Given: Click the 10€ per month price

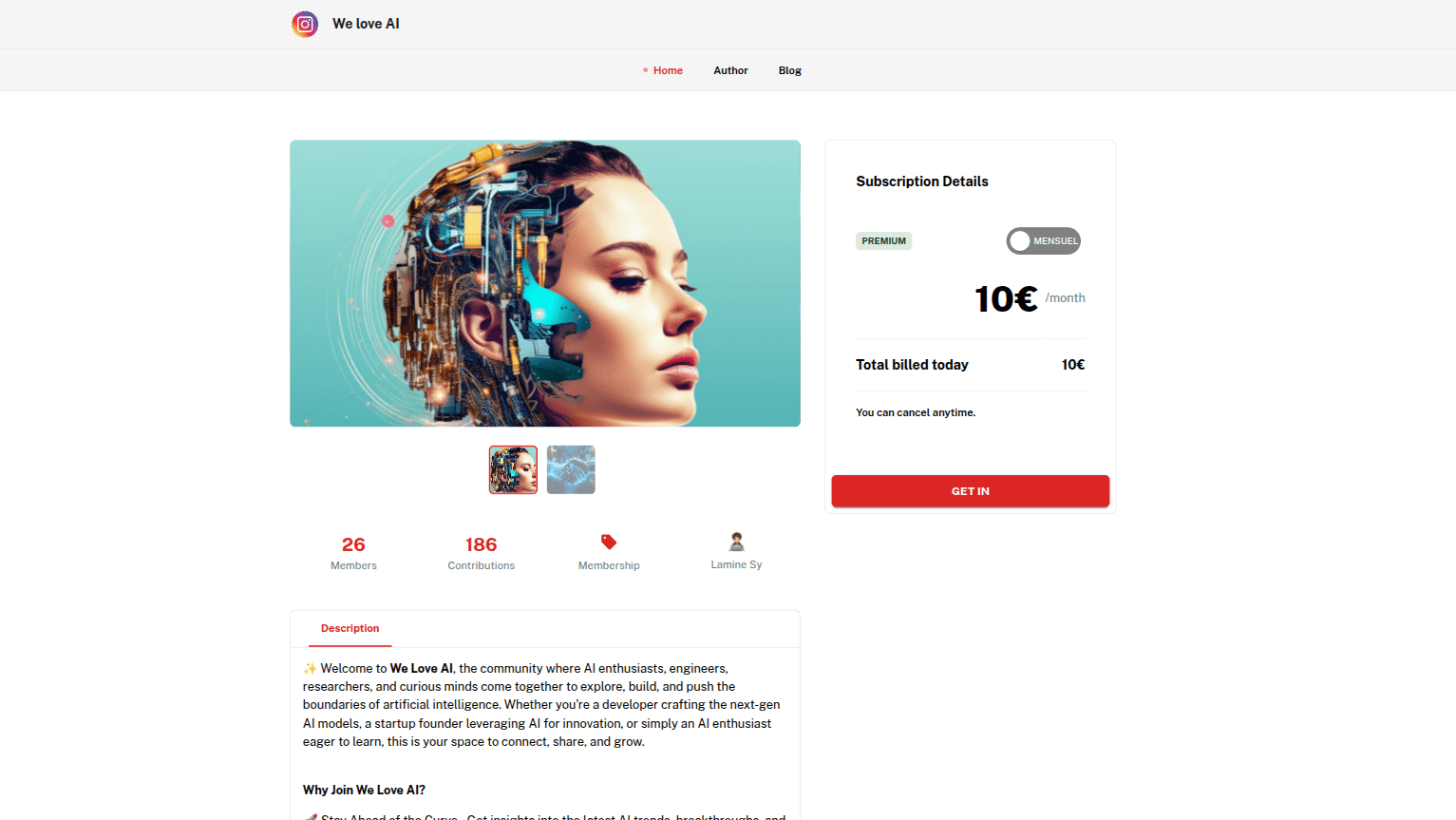Looking at the screenshot, I should [1030, 299].
